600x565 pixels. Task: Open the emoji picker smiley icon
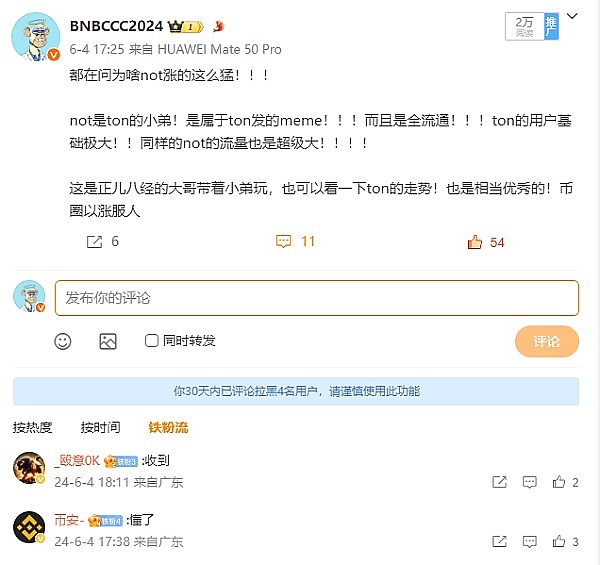pyautogui.click(x=63, y=341)
